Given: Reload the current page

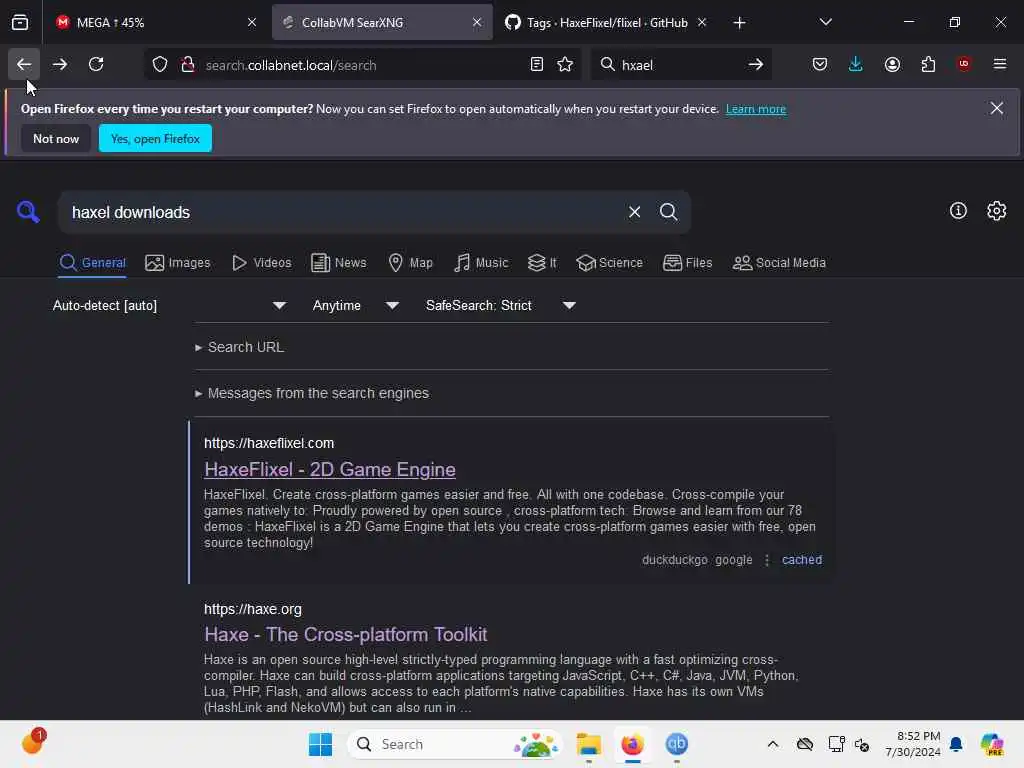Looking at the screenshot, I should coord(96,64).
